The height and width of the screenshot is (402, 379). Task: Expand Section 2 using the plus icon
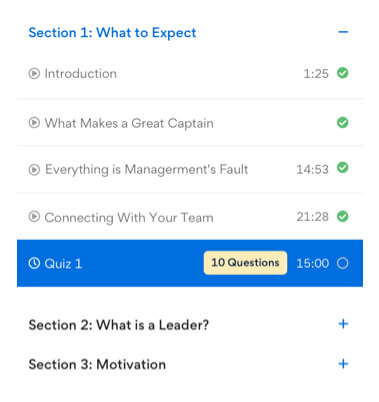coord(343,324)
